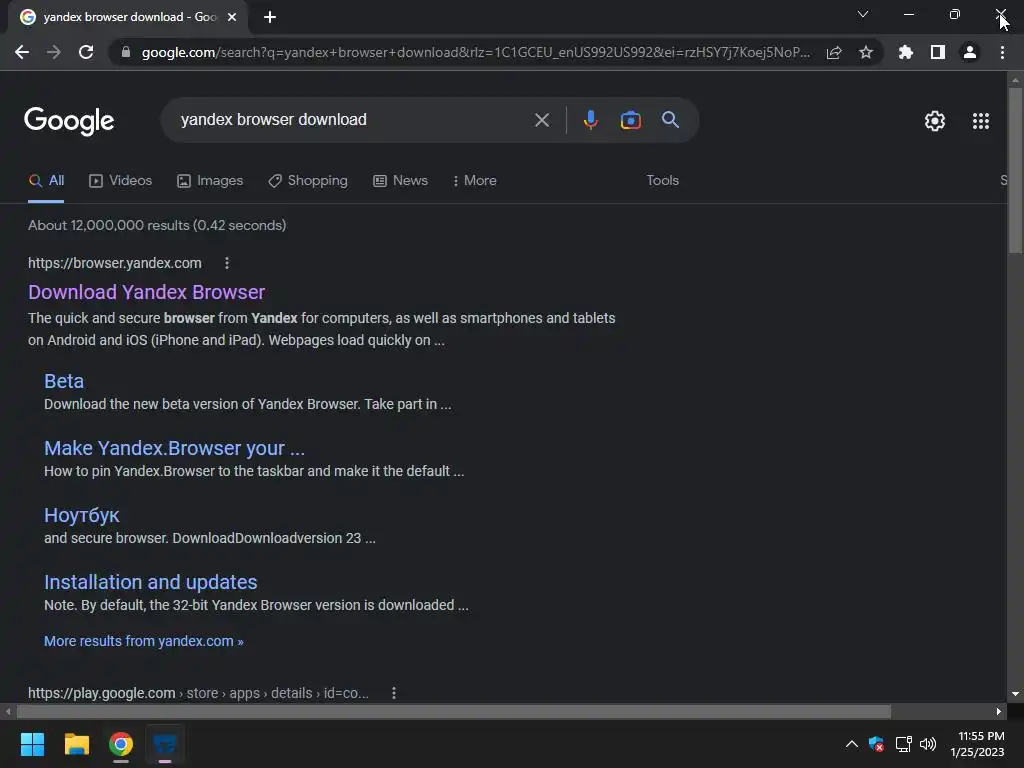This screenshot has height=768, width=1024.
Task: Click the play.google.com result URL
Action: tap(199, 693)
